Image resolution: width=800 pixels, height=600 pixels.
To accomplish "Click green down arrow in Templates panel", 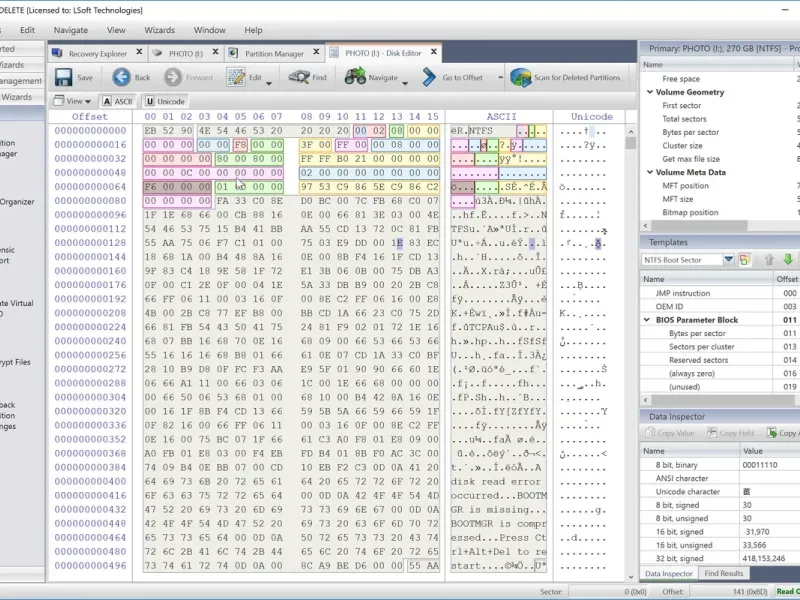I will coord(788,260).
